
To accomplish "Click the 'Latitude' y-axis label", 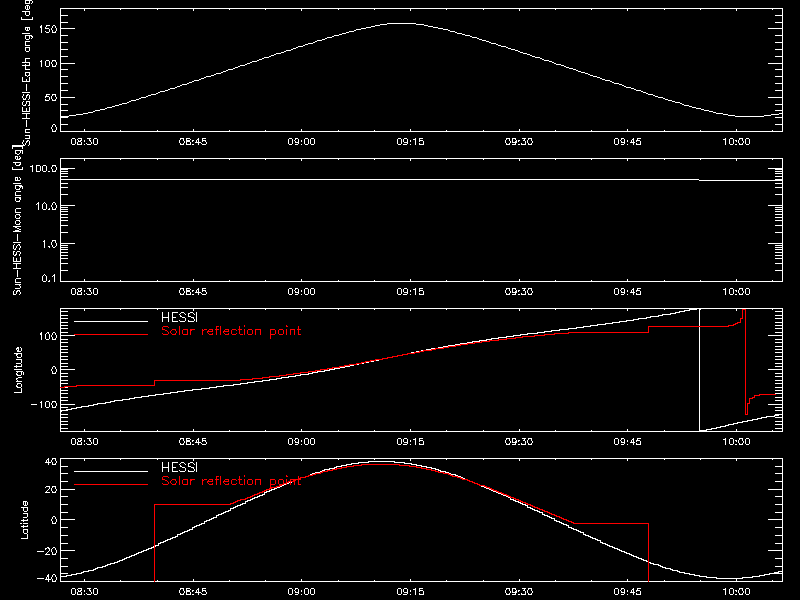I will click(24, 520).
